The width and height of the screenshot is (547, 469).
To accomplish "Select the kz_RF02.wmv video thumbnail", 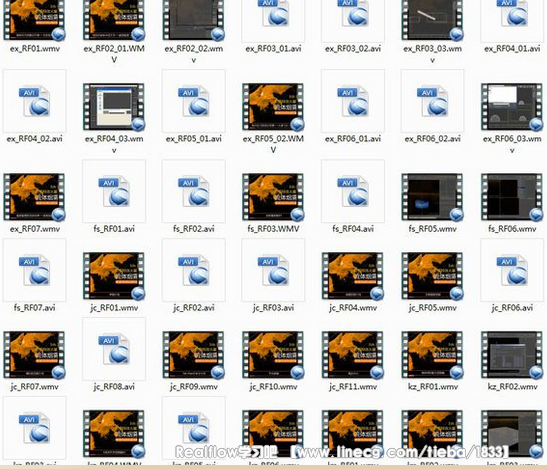I will tap(512, 355).
